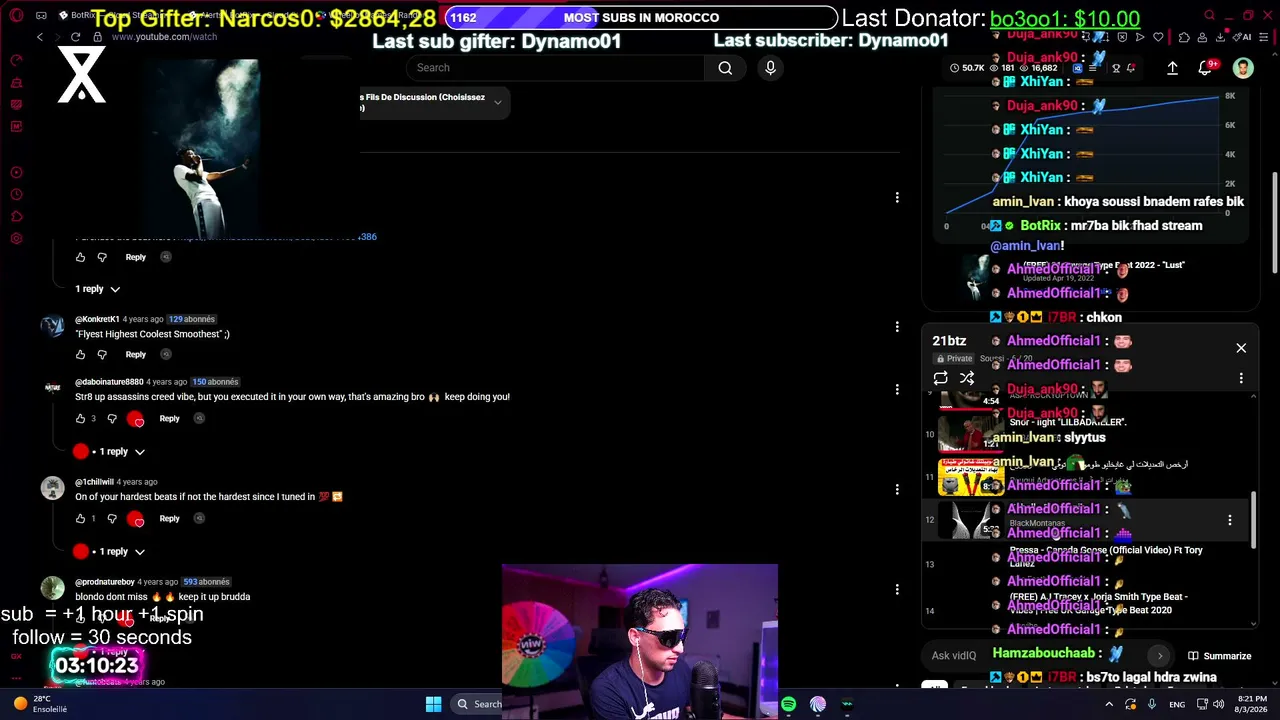The width and height of the screenshot is (1280, 720).
Task: Reload the YouTube page
Action: tap(75, 37)
